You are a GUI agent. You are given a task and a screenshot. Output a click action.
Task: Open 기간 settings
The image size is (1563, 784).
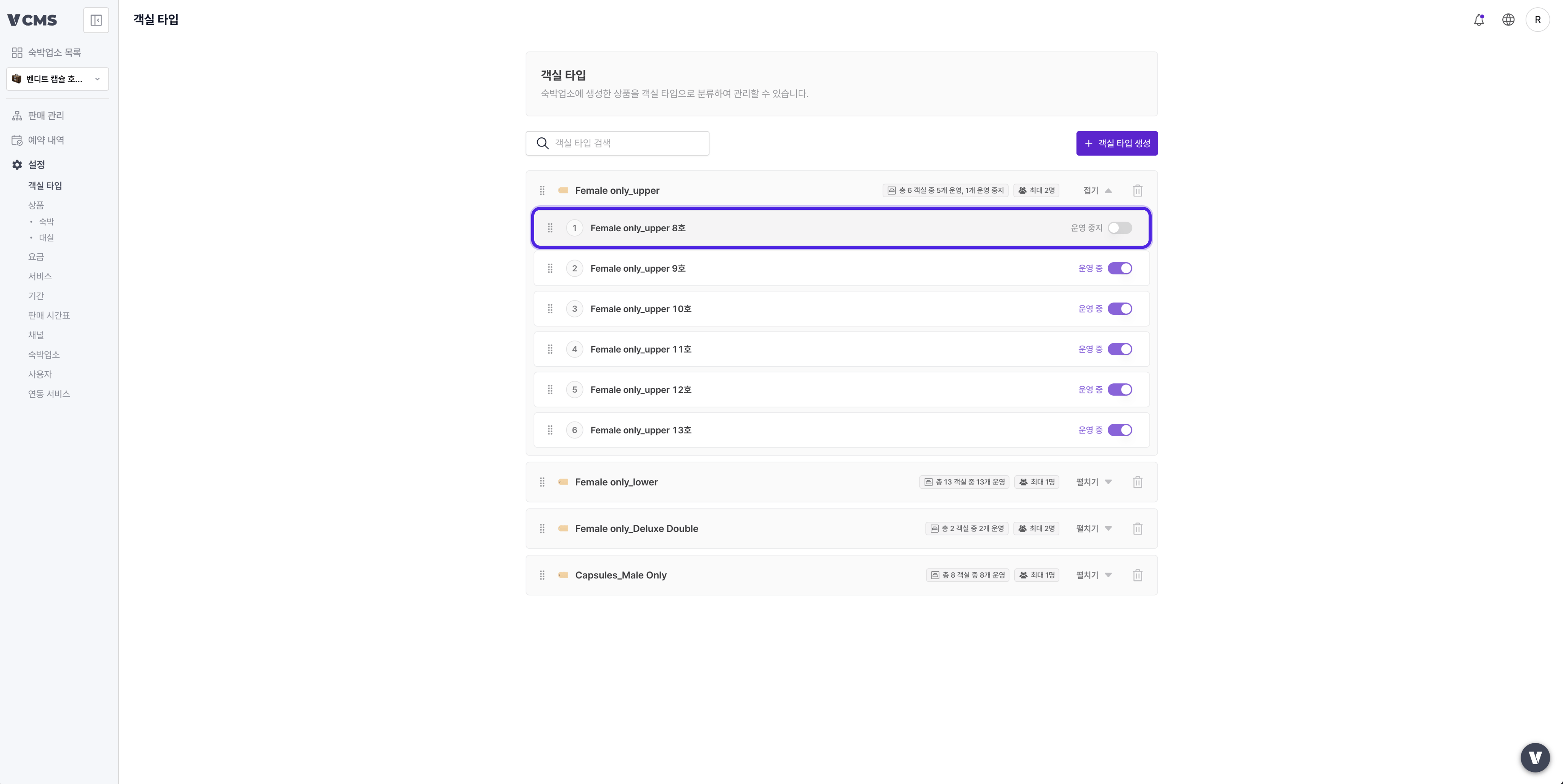tap(36, 296)
